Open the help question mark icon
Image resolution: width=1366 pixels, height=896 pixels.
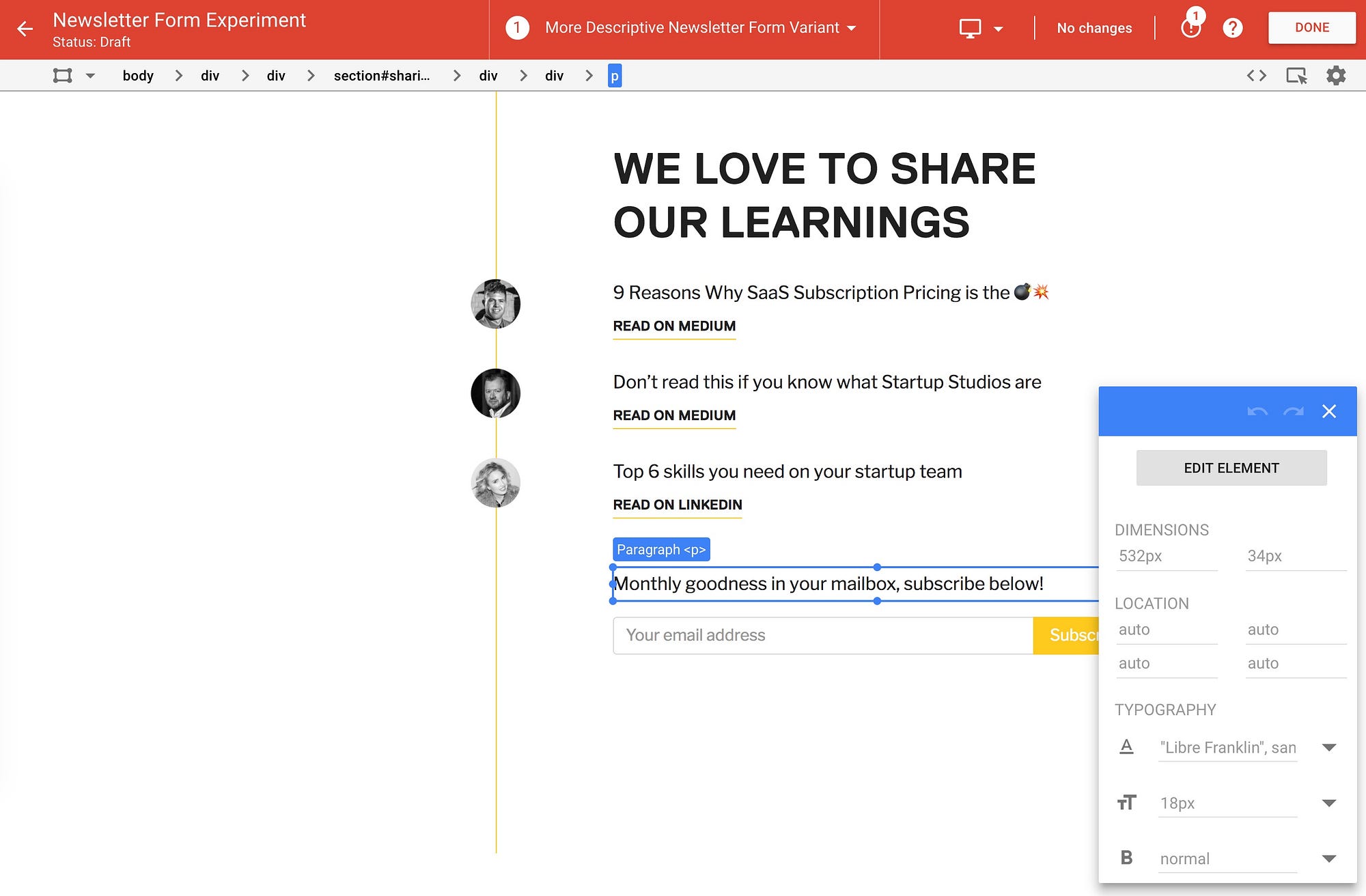[1232, 28]
